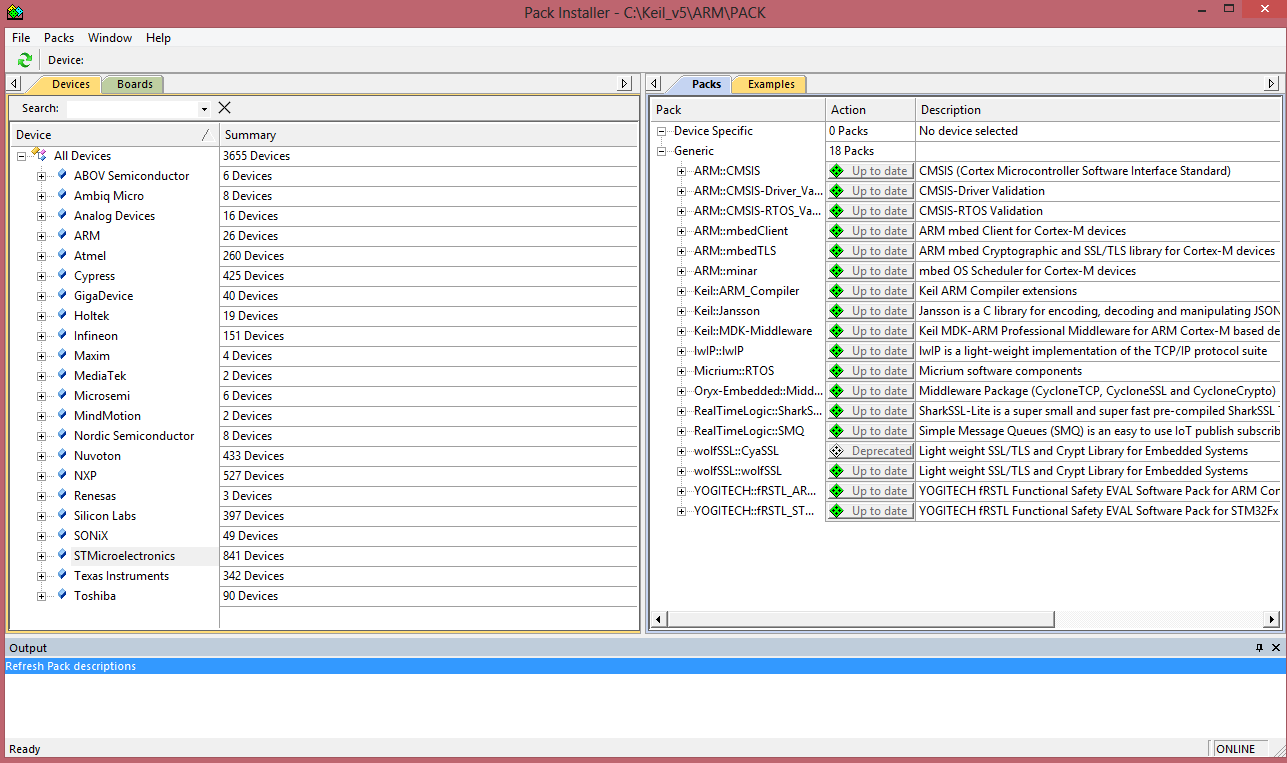
Task: Click the All Devices tree icon
Action: 40,154
